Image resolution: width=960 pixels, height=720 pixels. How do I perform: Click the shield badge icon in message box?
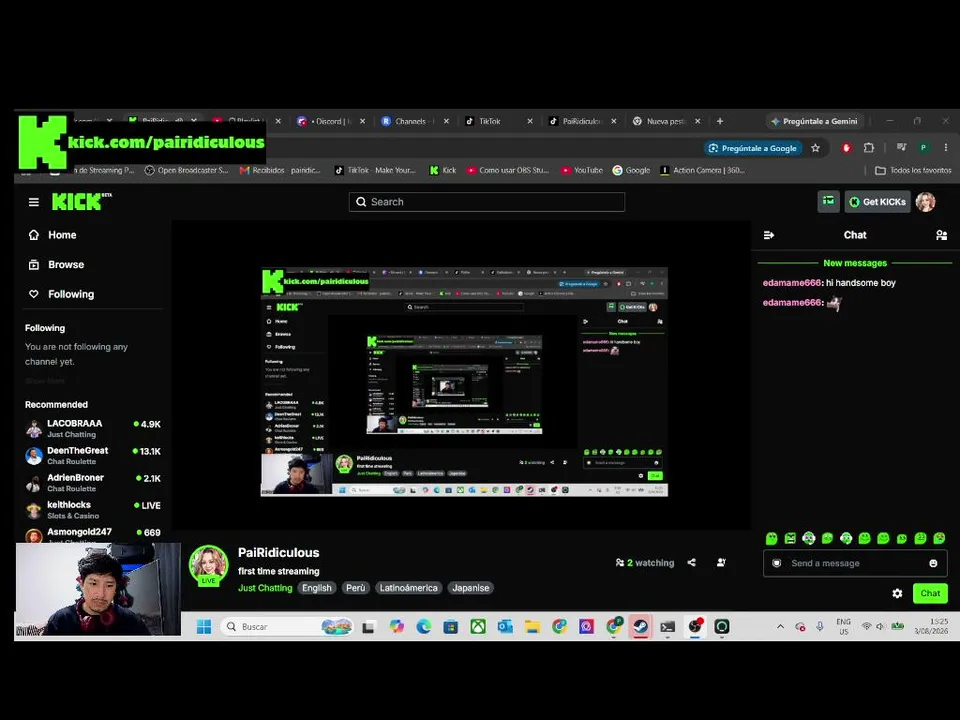pos(777,563)
